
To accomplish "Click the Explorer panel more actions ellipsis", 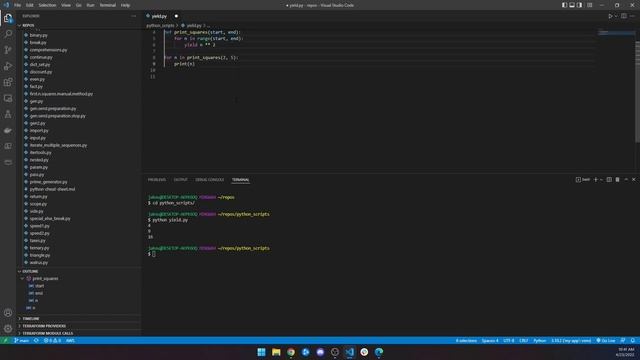I will pyautogui.click(x=133, y=16).
